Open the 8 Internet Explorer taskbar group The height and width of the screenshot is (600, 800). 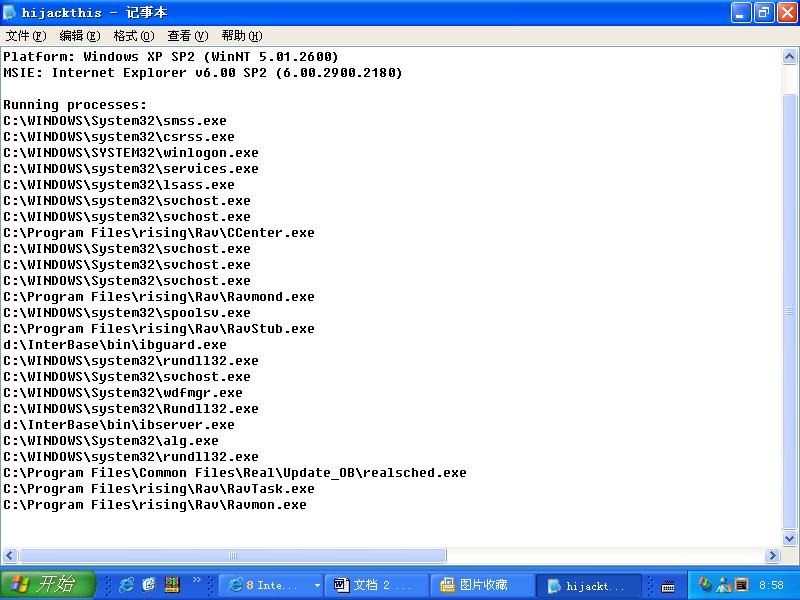point(270,585)
